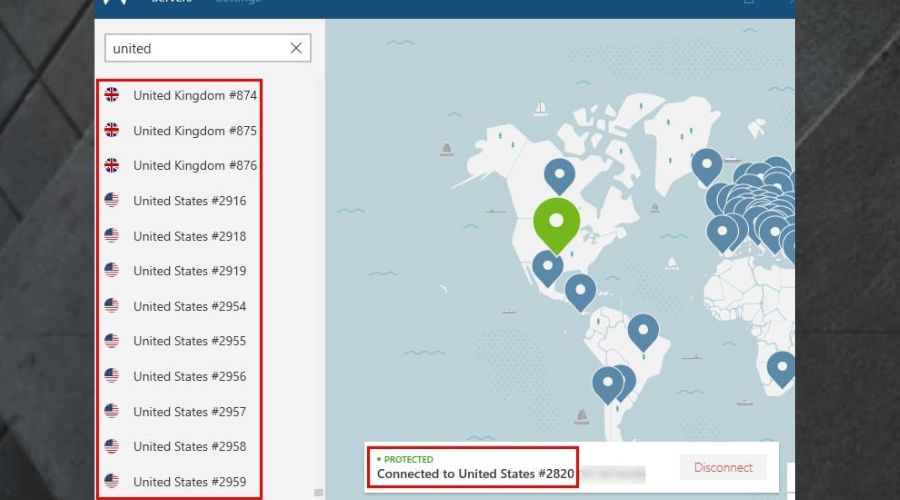Select the Central America pin below Mexico
900x500 pixels.
[x=580, y=290]
